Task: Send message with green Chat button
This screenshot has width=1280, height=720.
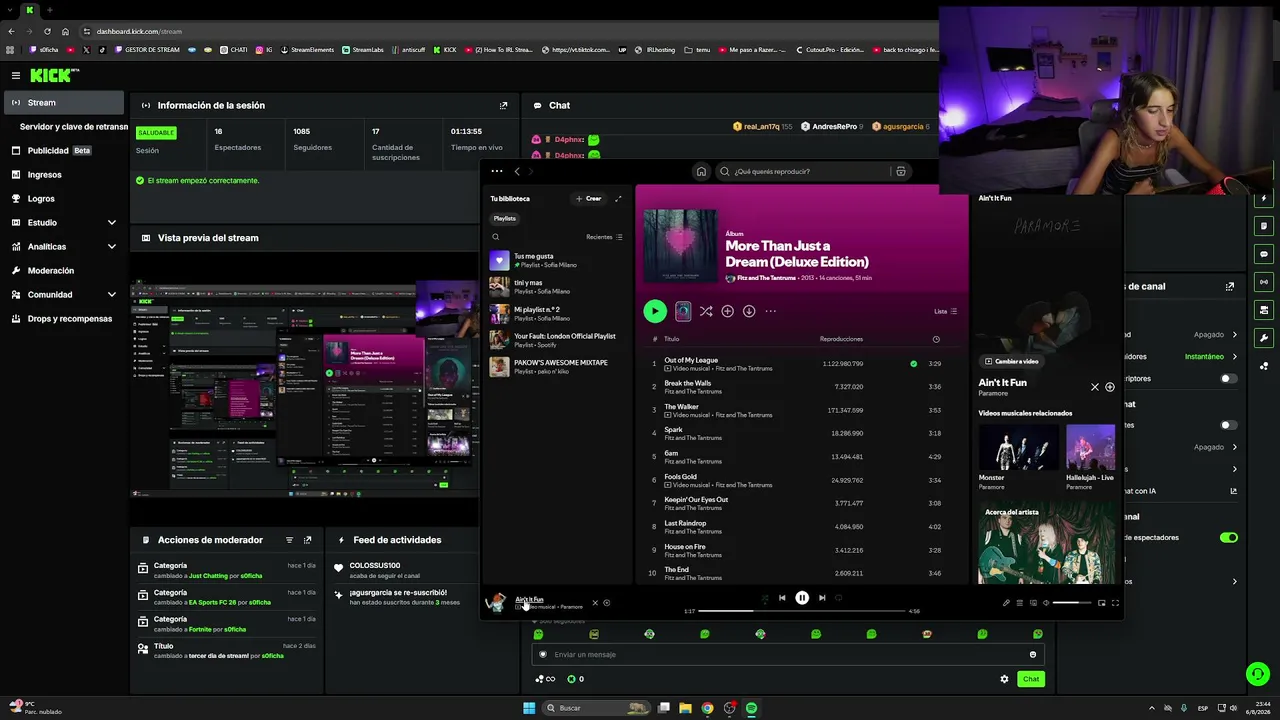Action: (1031, 679)
